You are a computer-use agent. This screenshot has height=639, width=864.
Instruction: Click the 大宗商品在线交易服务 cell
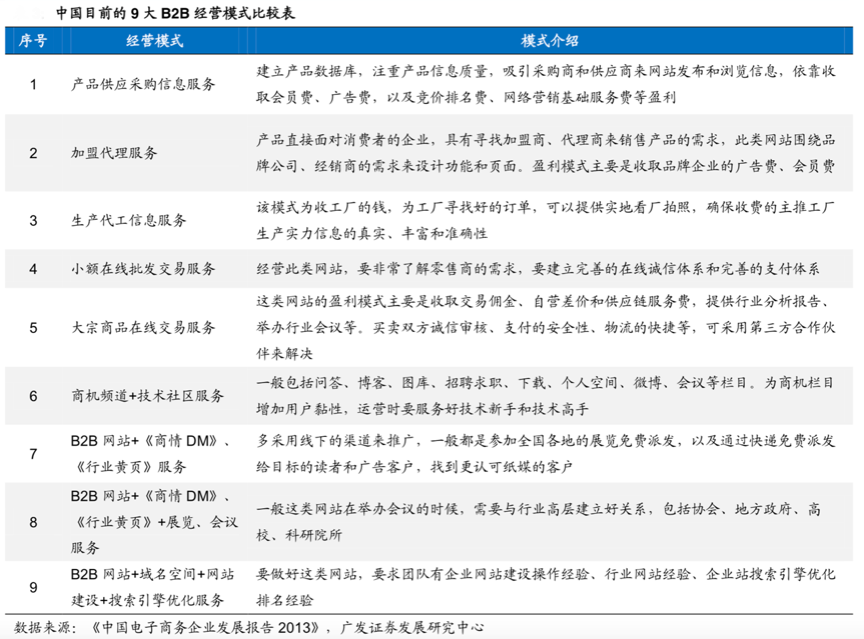coord(143,327)
